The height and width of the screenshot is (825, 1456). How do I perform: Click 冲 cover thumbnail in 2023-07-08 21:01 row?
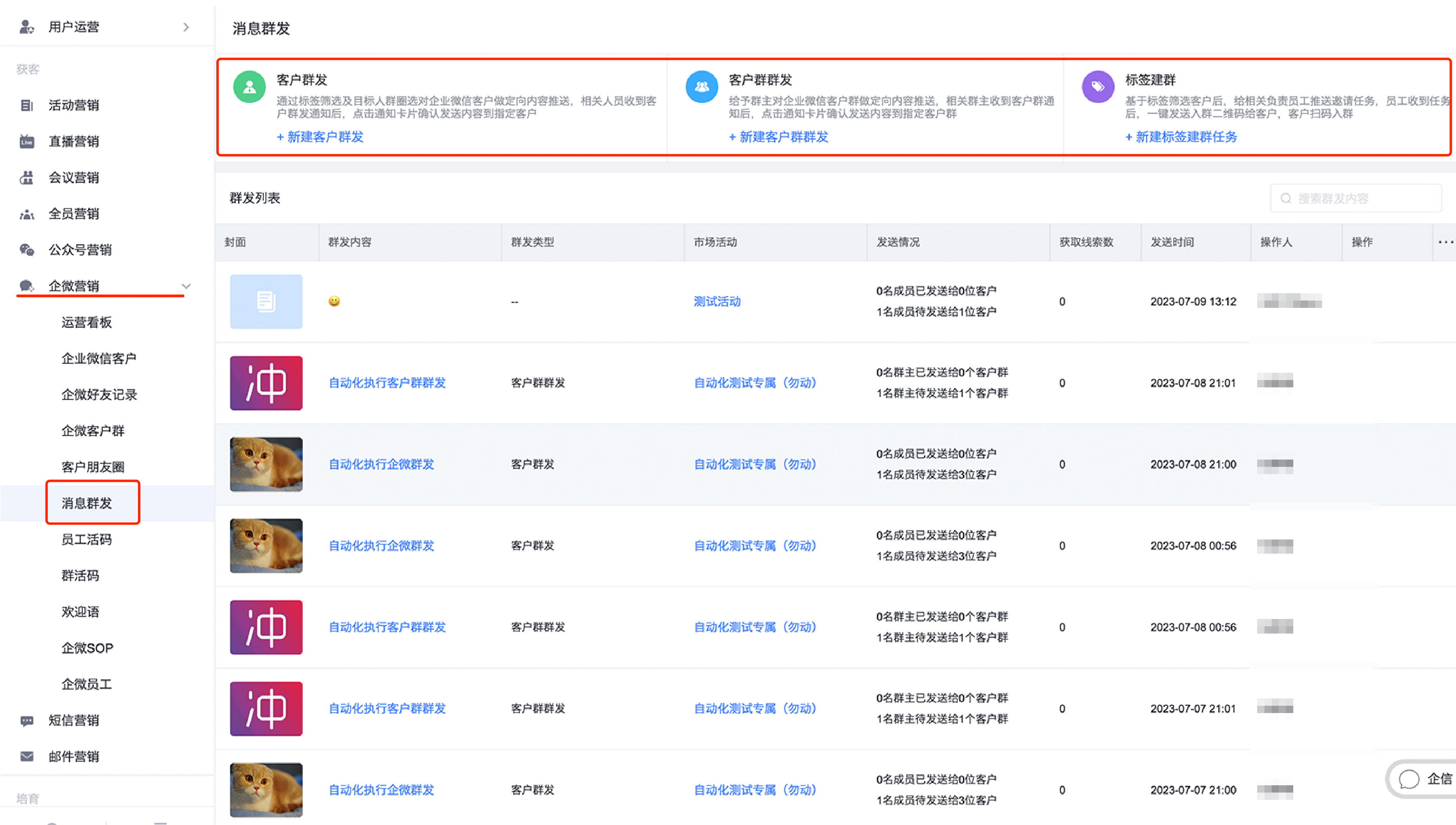point(266,383)
